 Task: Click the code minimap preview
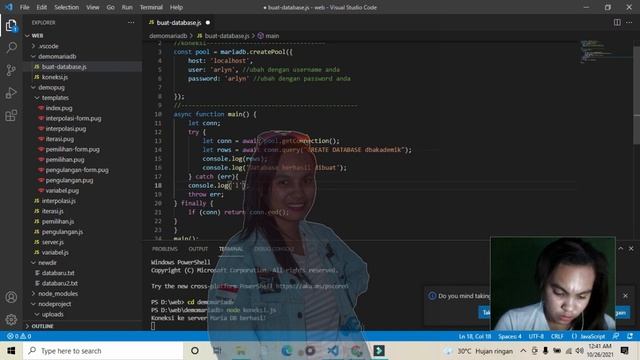pyautogui.click(x=605, y=51)
